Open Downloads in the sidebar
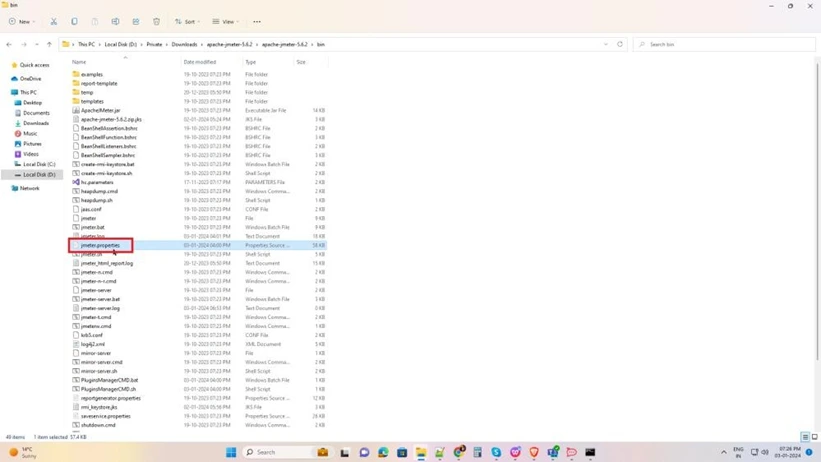This screenshot has width=821, height=462. (32, 123)
